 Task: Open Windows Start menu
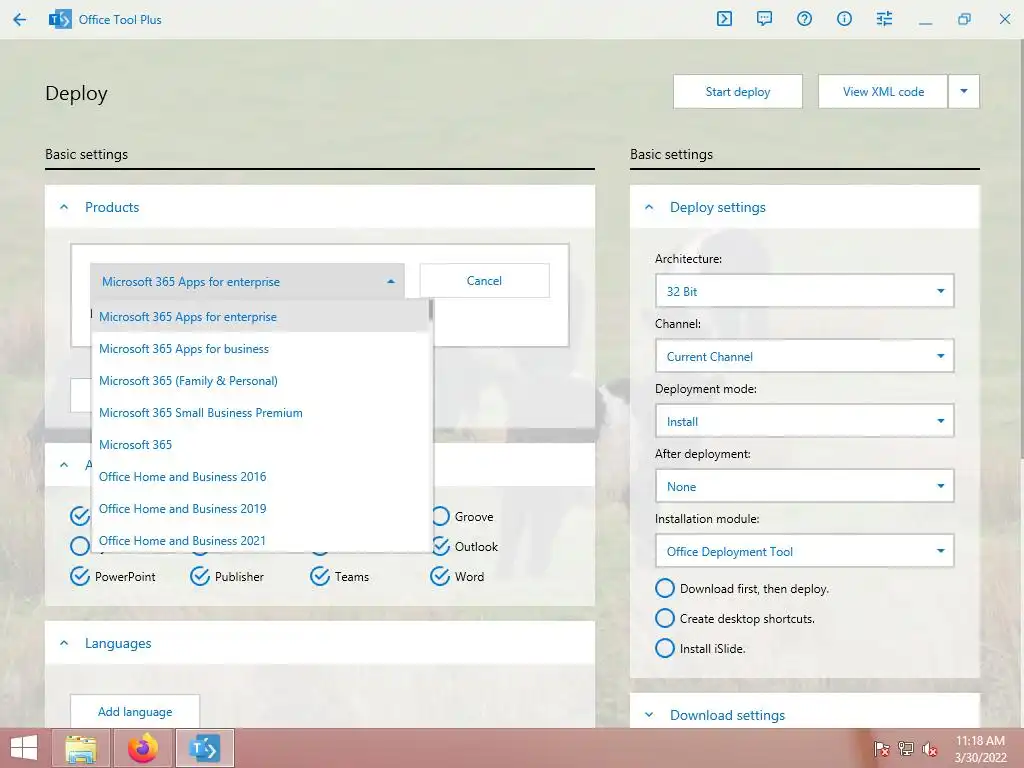pos(24,748)
